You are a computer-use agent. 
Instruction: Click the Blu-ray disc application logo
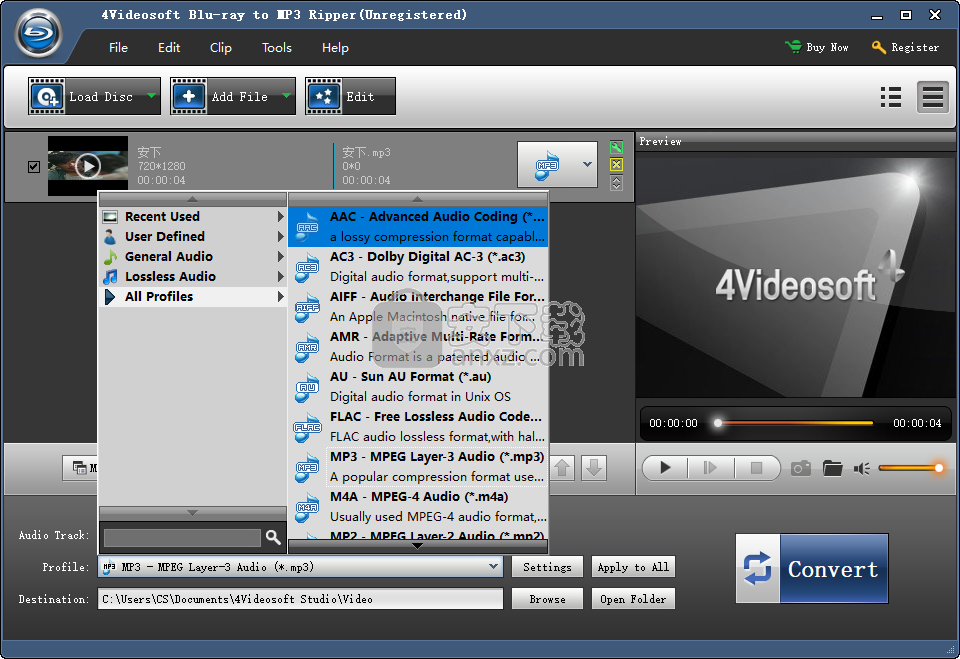(39, 32)
